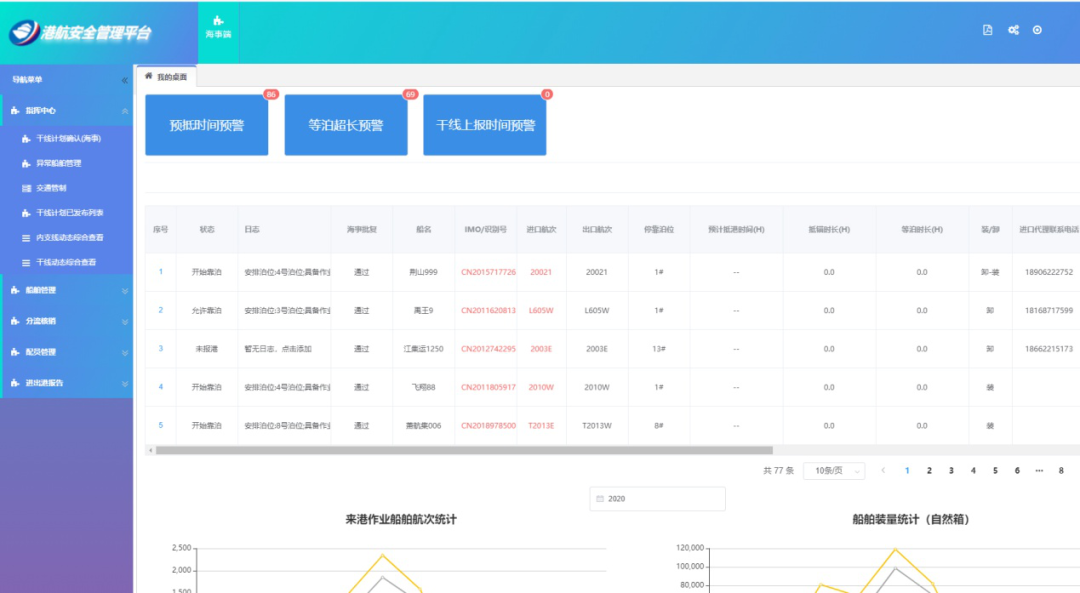Click the home icon on 我的桌面 tab

(x=149, y=76)
